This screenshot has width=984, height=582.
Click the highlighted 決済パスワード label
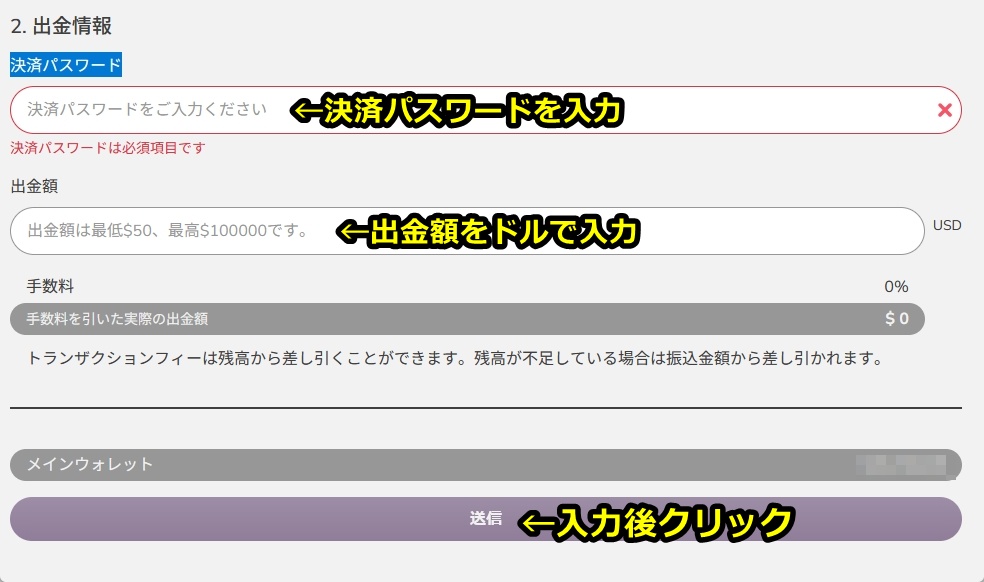(66, 65)
